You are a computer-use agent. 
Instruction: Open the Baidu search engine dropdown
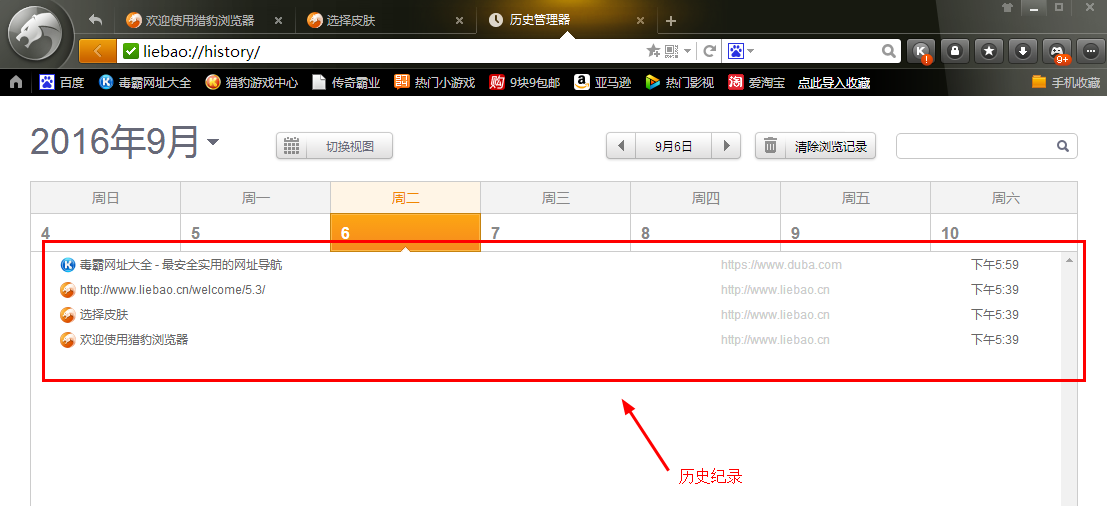coord(741,51)
